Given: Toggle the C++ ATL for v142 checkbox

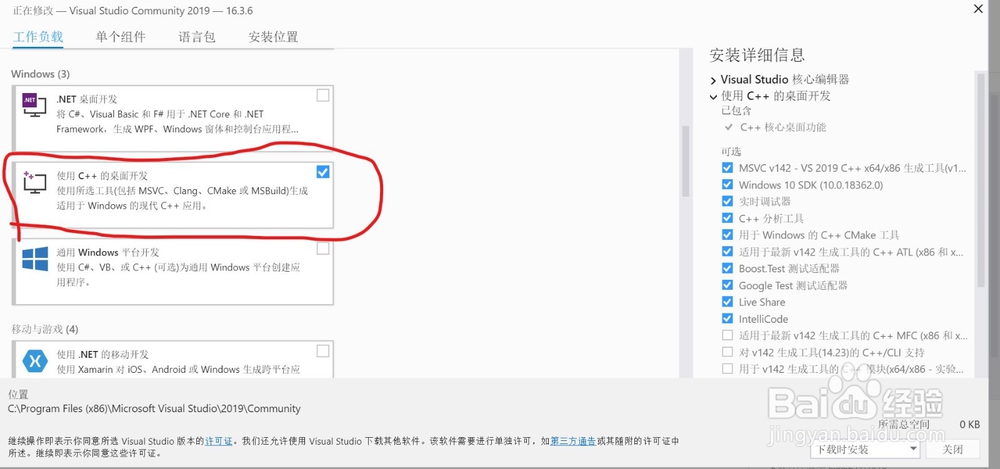Looking at the screenshot, I should [x=727, y=251].
